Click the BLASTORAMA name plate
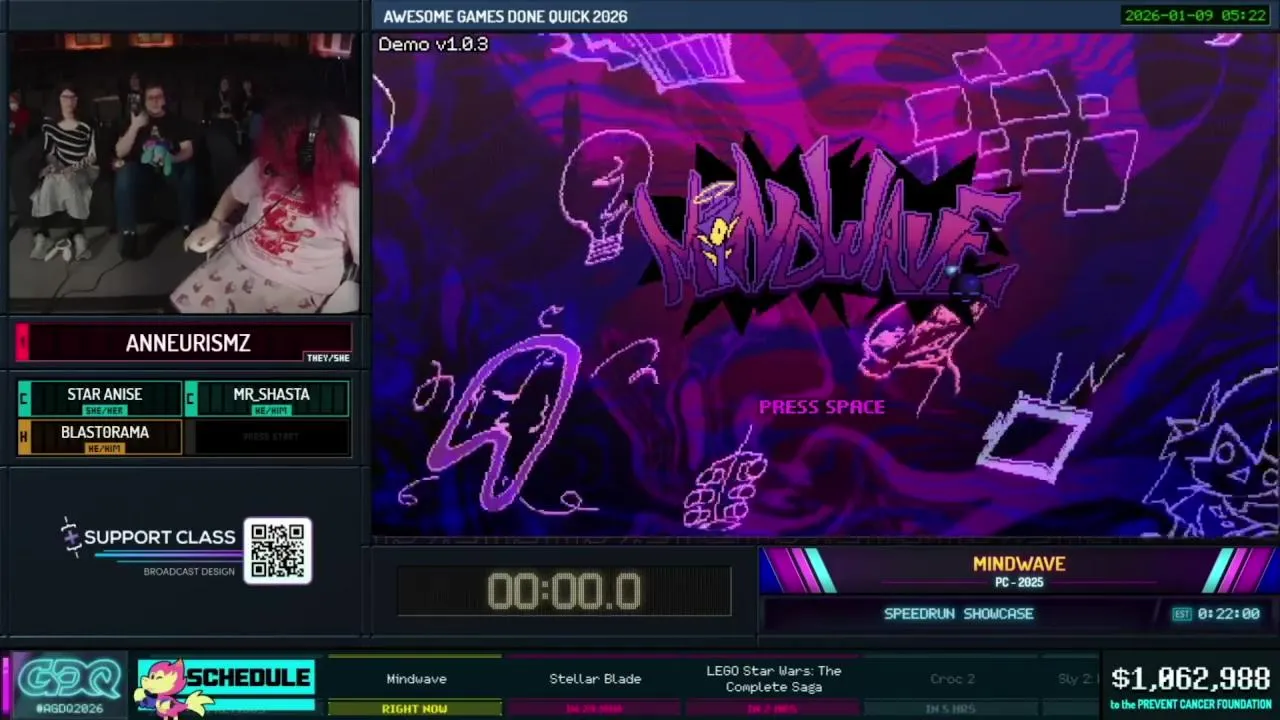Viewport: 1280px width, 720px height. click(x=105, y=437)
